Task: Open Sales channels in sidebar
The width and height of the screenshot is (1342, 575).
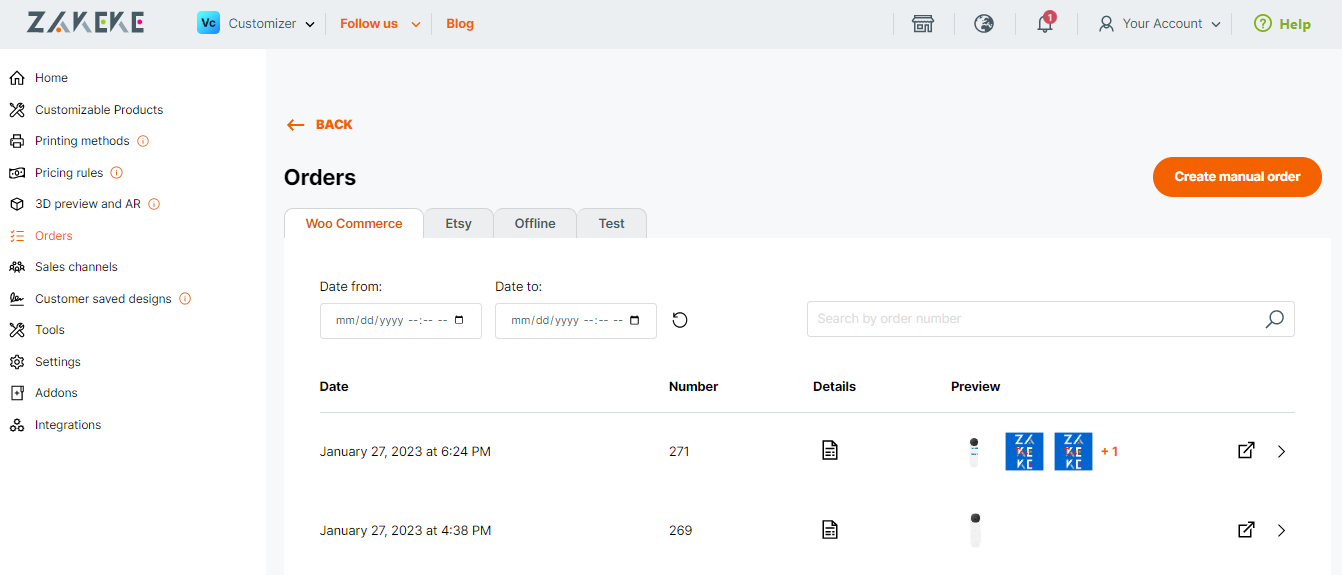Action: (x=76, y=267)
